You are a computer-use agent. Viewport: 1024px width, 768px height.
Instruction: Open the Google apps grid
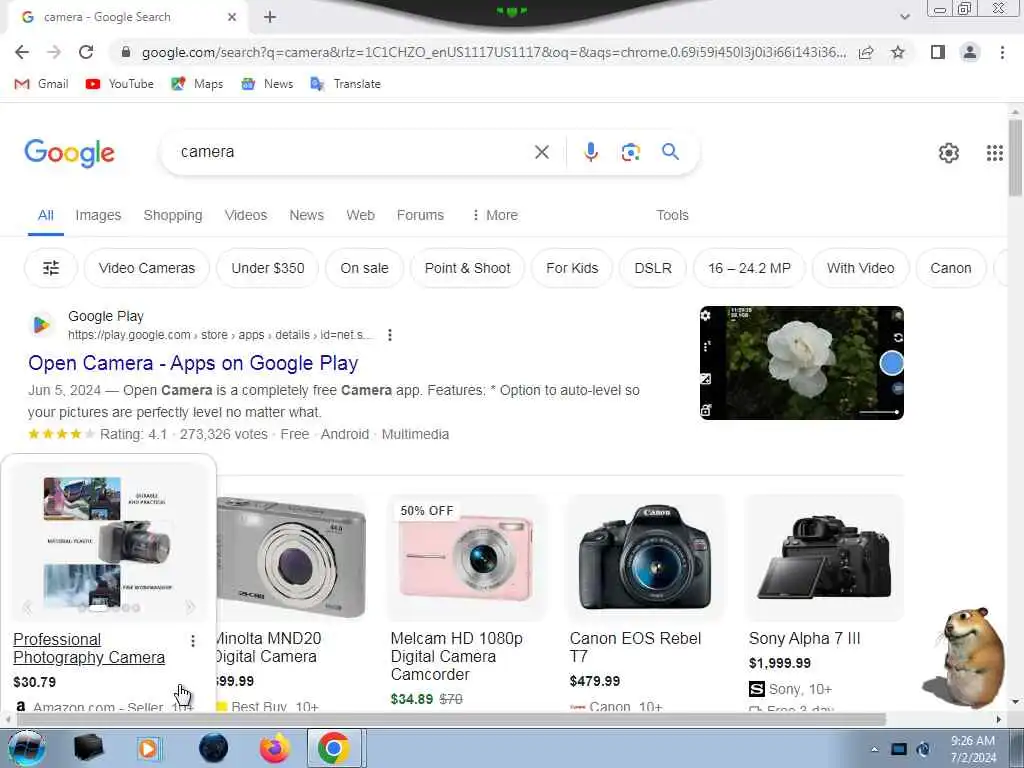[995, 153]
